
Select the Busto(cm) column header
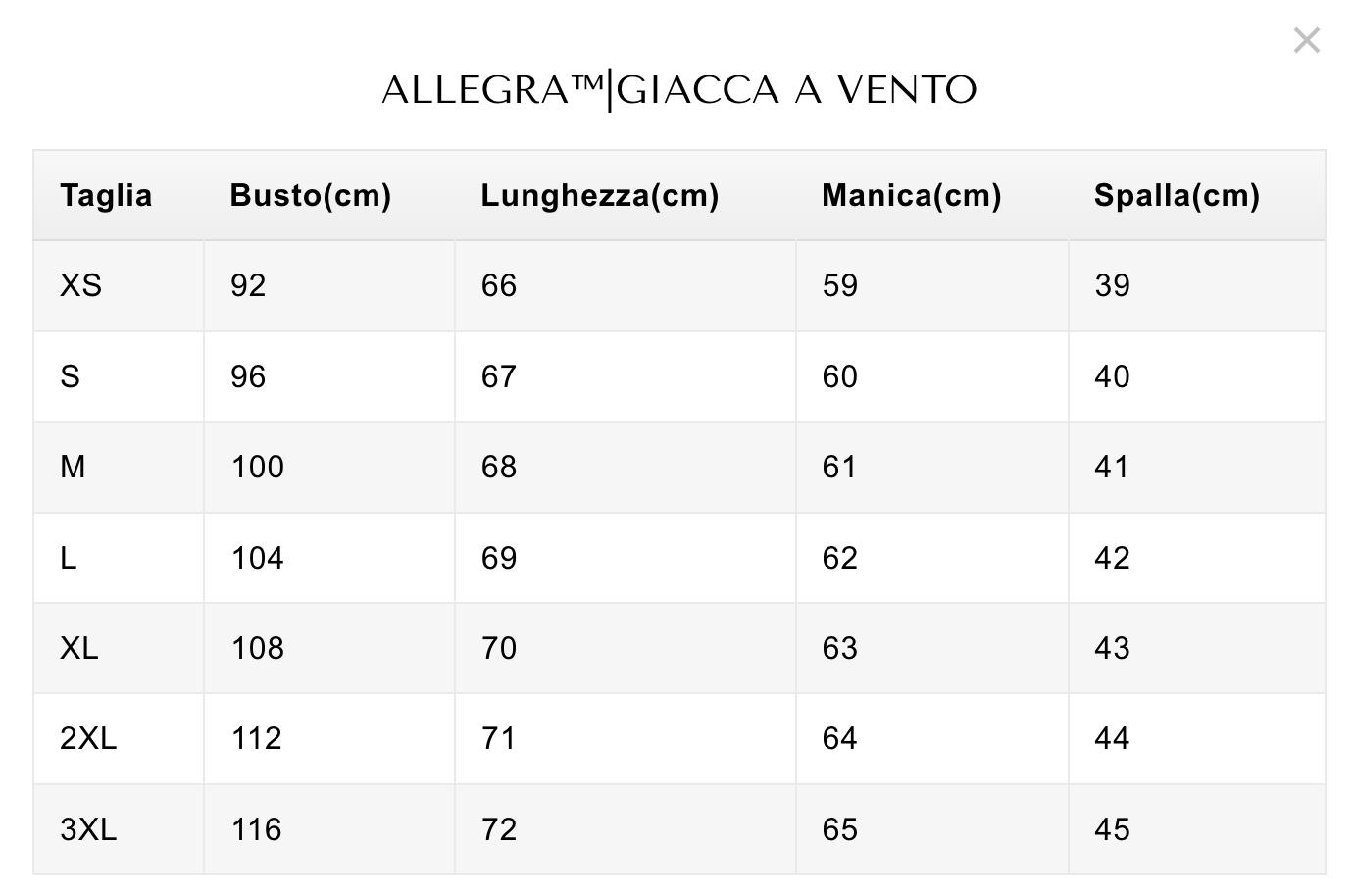(310, 195)
